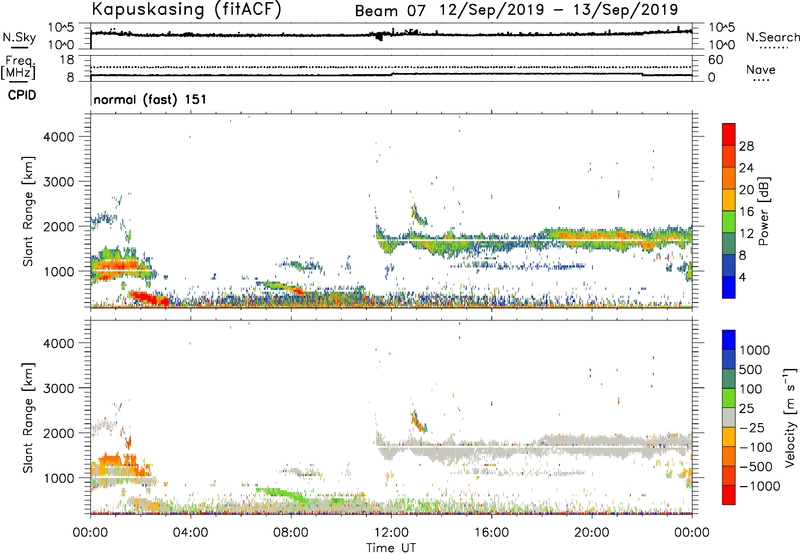Click the 'Velocity [m s⁻¹]' color bar label

click(x=790, y=417)
